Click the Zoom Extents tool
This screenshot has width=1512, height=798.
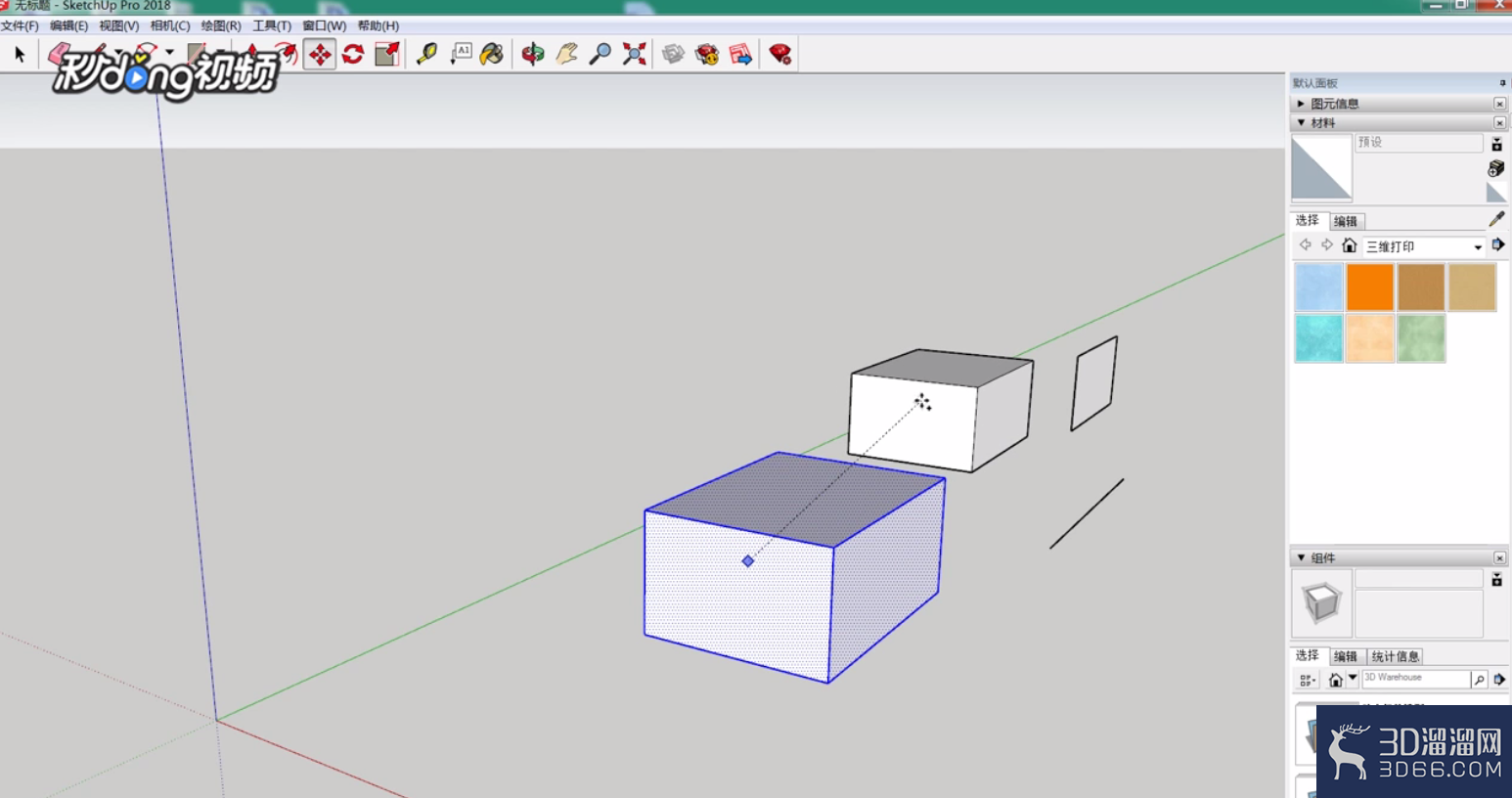point(635,54)
